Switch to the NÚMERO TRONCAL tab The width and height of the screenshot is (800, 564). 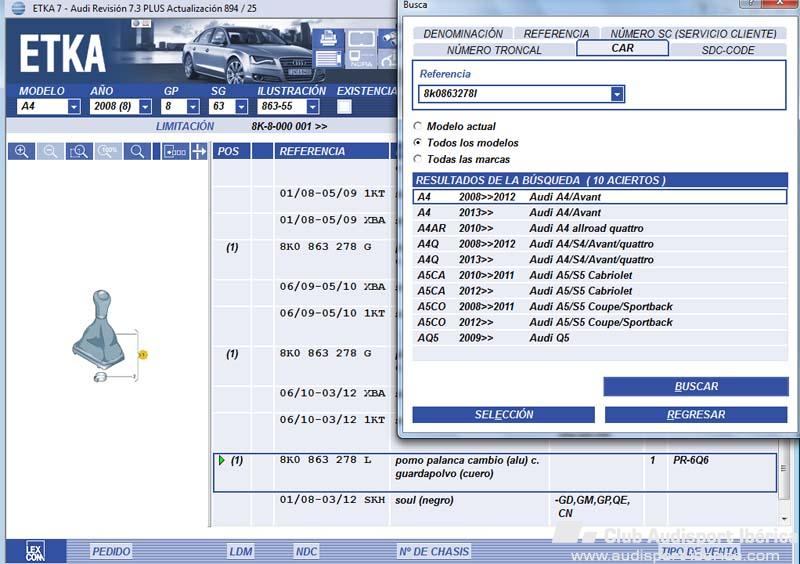494,50
